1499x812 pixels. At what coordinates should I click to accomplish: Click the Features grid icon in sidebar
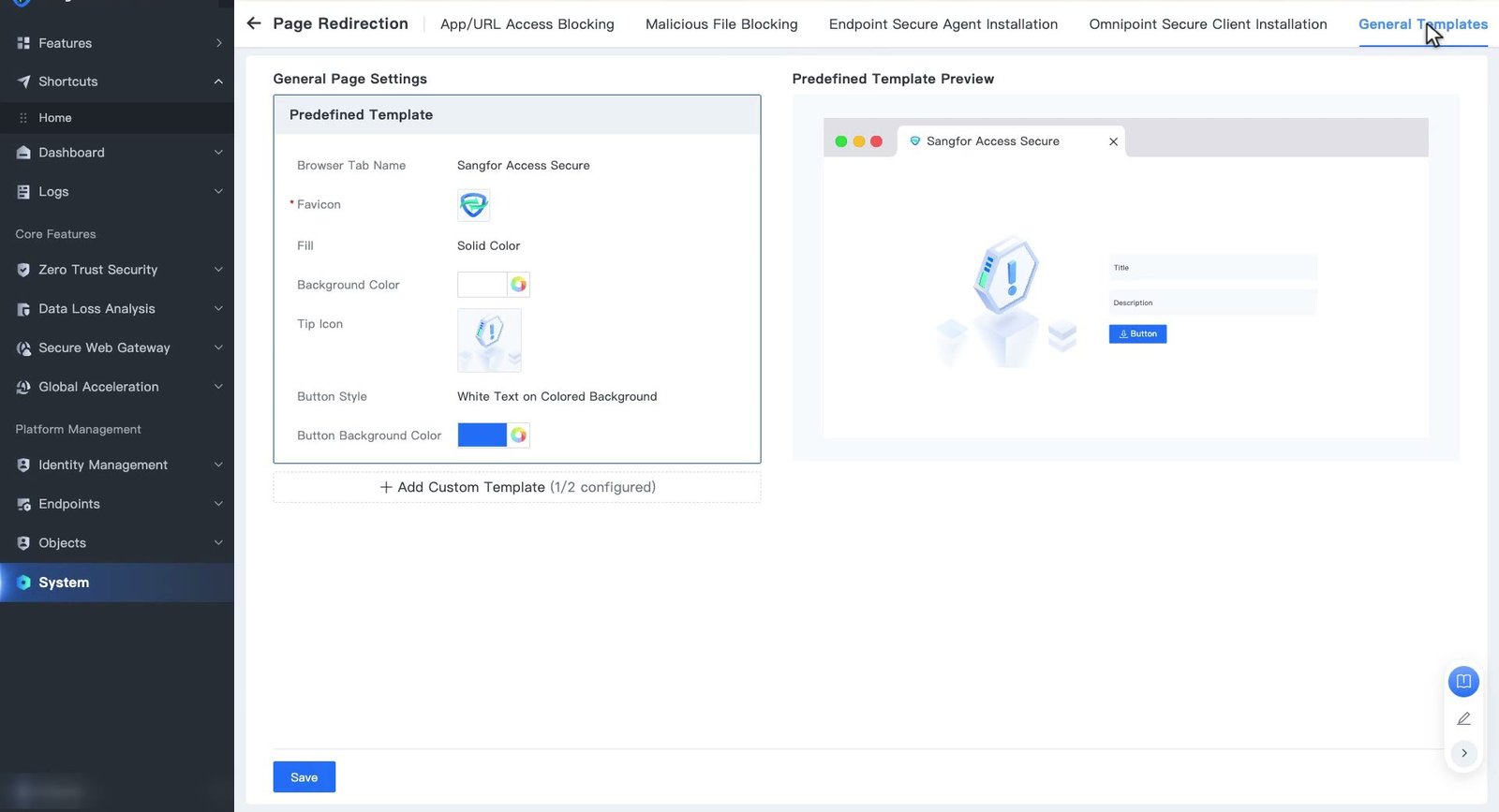click(23, 43)
